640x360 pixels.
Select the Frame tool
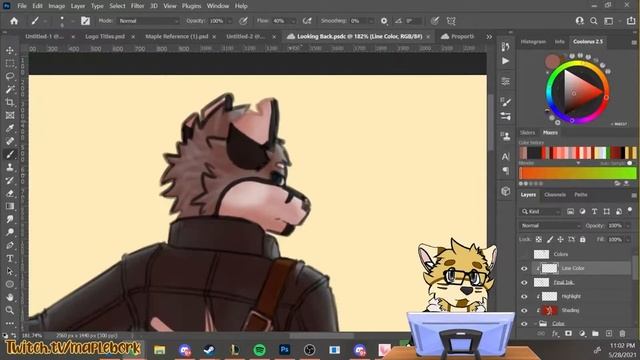click(x=10, y=116)
